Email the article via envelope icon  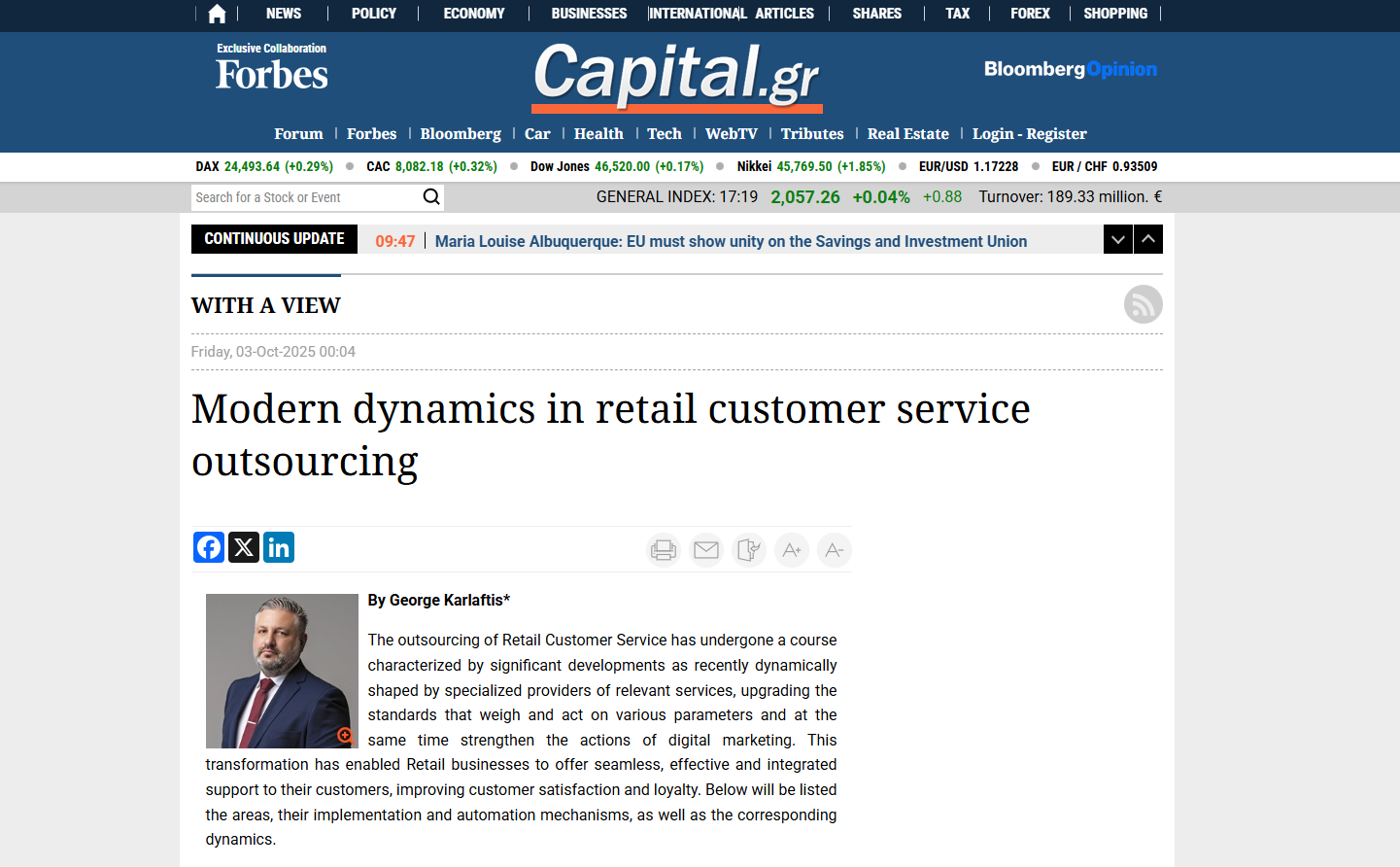pyautogui.click(x=706, y=550)
